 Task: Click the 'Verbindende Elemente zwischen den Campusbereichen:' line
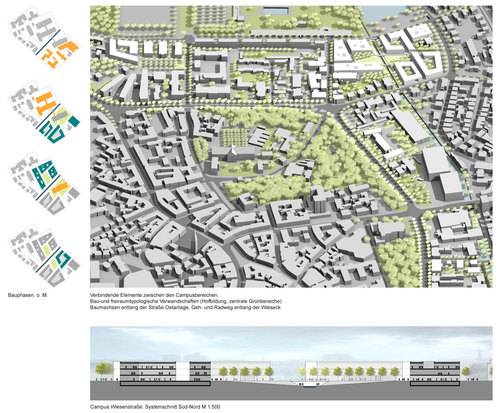click(154, 295)
